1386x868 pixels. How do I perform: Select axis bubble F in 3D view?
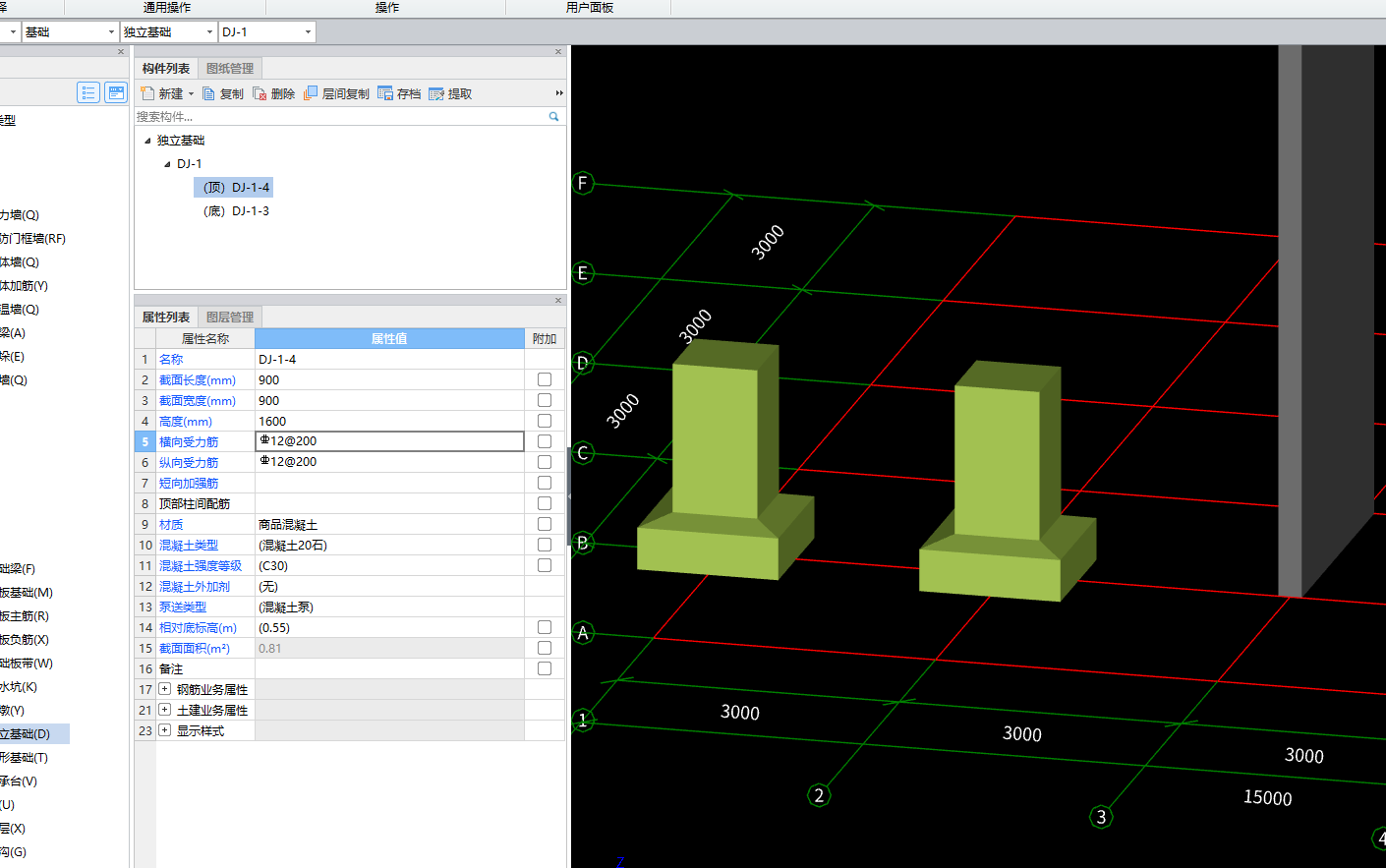click(583, 183)
